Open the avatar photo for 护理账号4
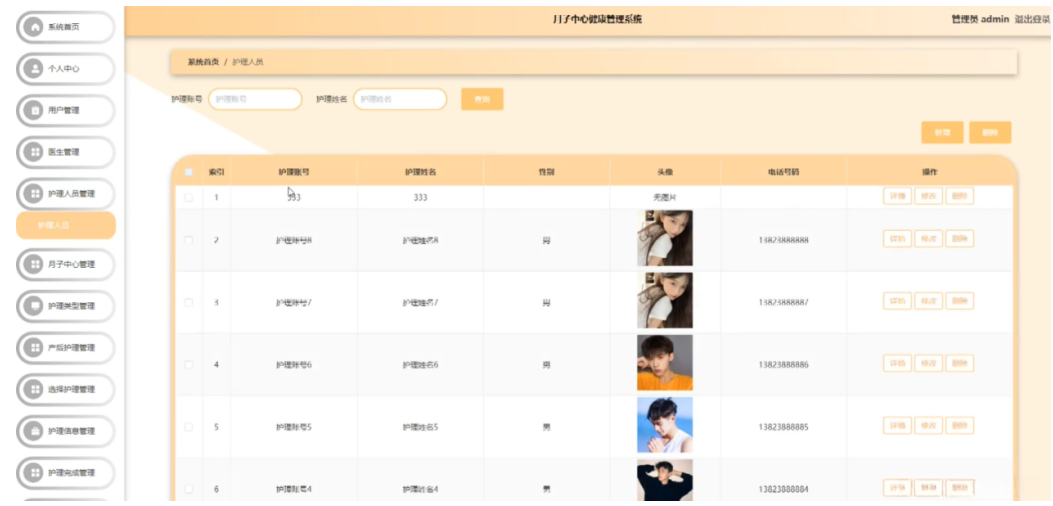This screenshot has width=1053, height=506. 665,480
